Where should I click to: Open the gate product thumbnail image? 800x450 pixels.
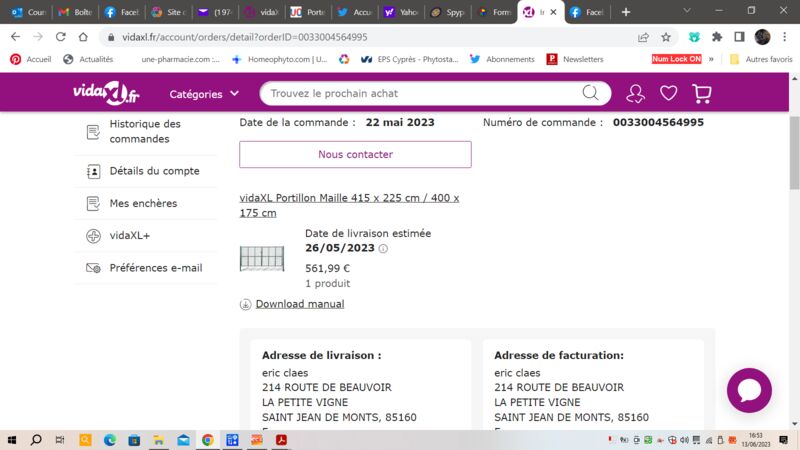point(262,258)
